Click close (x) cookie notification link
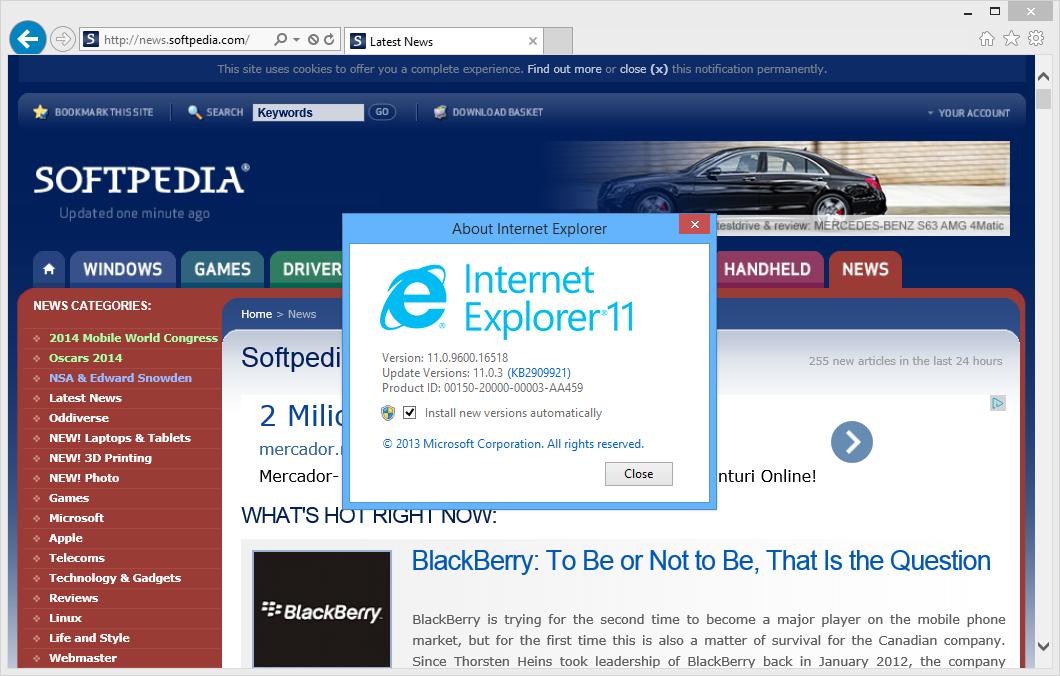This screenshot has height=676, width=1060. 644,69
